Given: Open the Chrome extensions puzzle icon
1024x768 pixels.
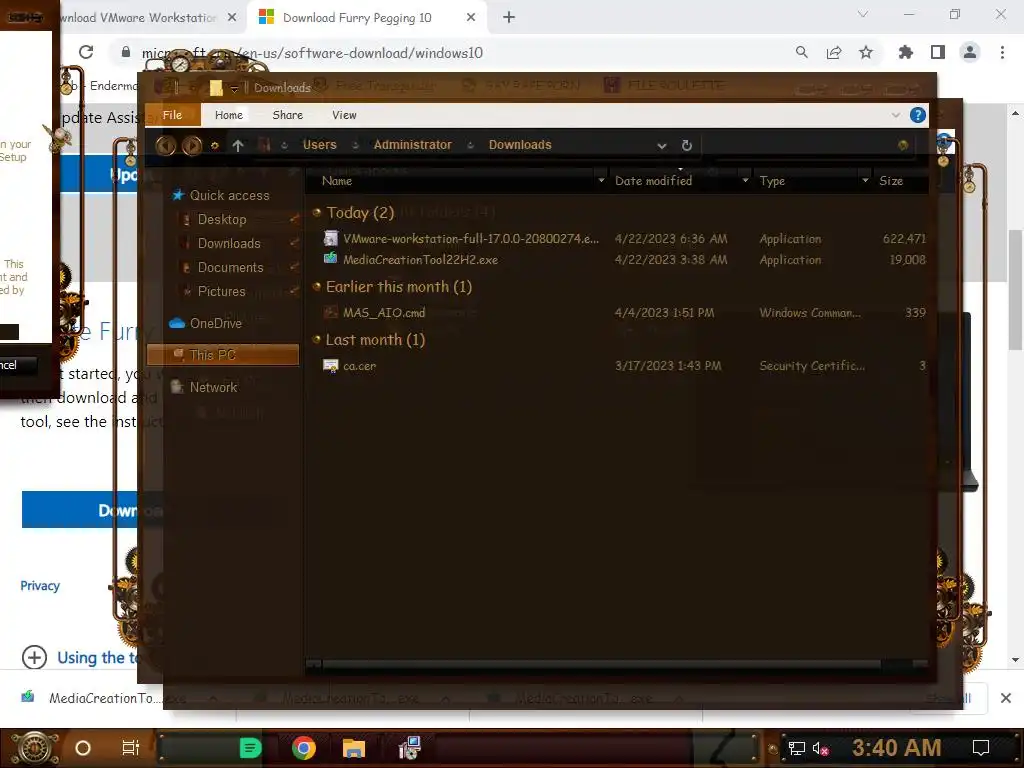Looking at the screenshot, I should (906, 52).
